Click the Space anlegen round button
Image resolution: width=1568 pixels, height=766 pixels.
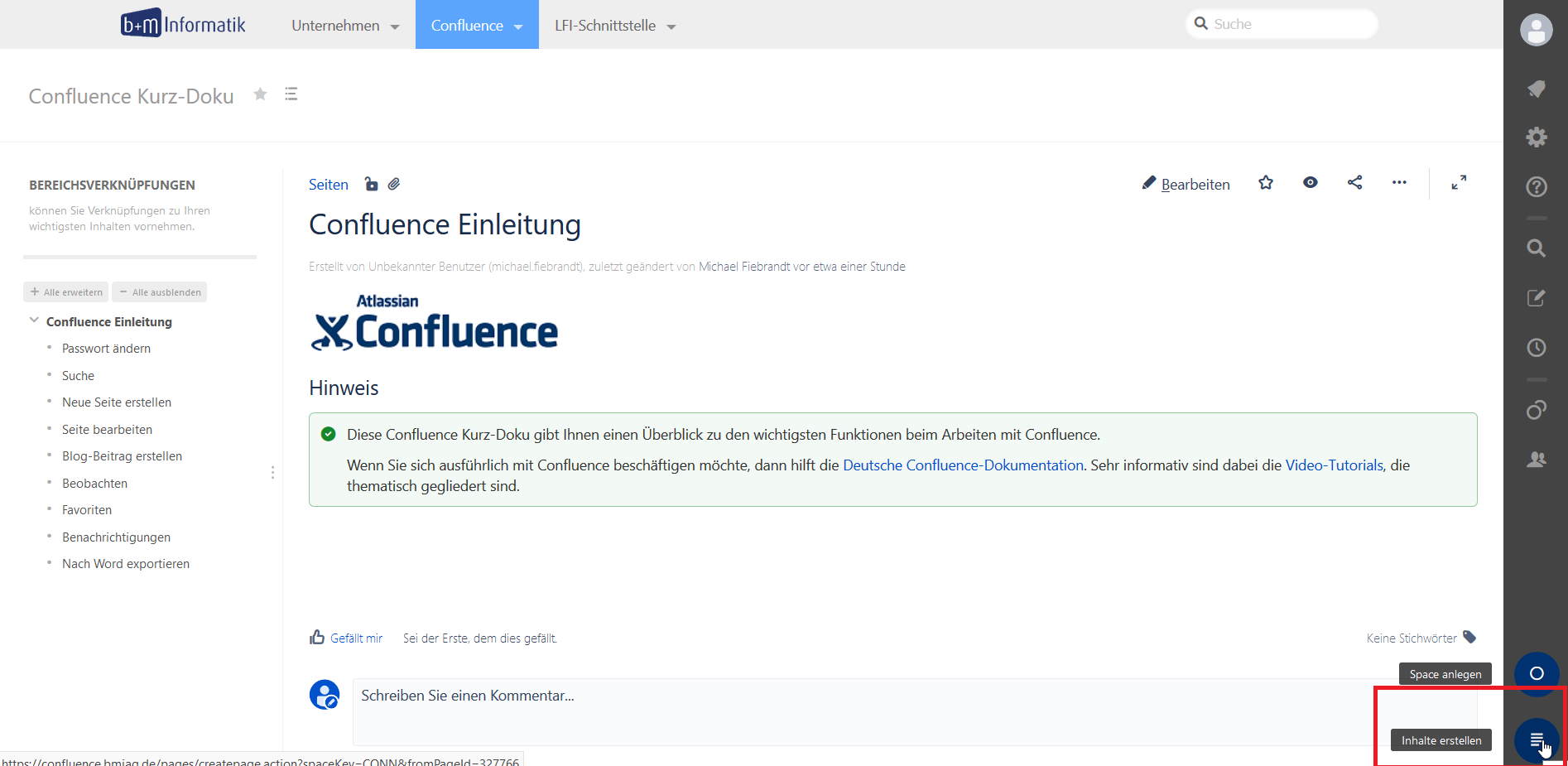1537,673
